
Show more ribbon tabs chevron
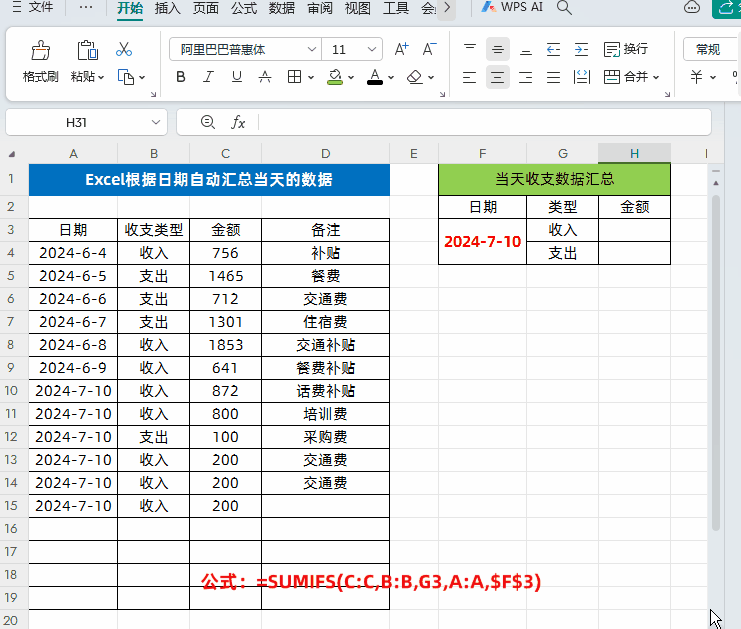(x=447, y=8)
